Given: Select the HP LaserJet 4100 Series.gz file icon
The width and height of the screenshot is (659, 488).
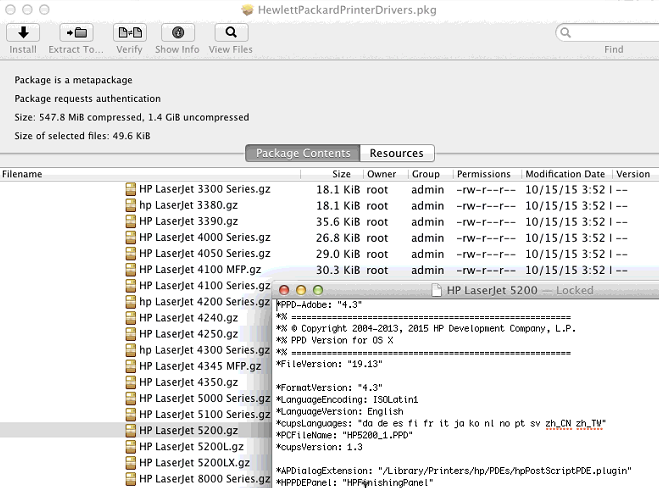Looking at the screenshot, I should click(131, 285).
